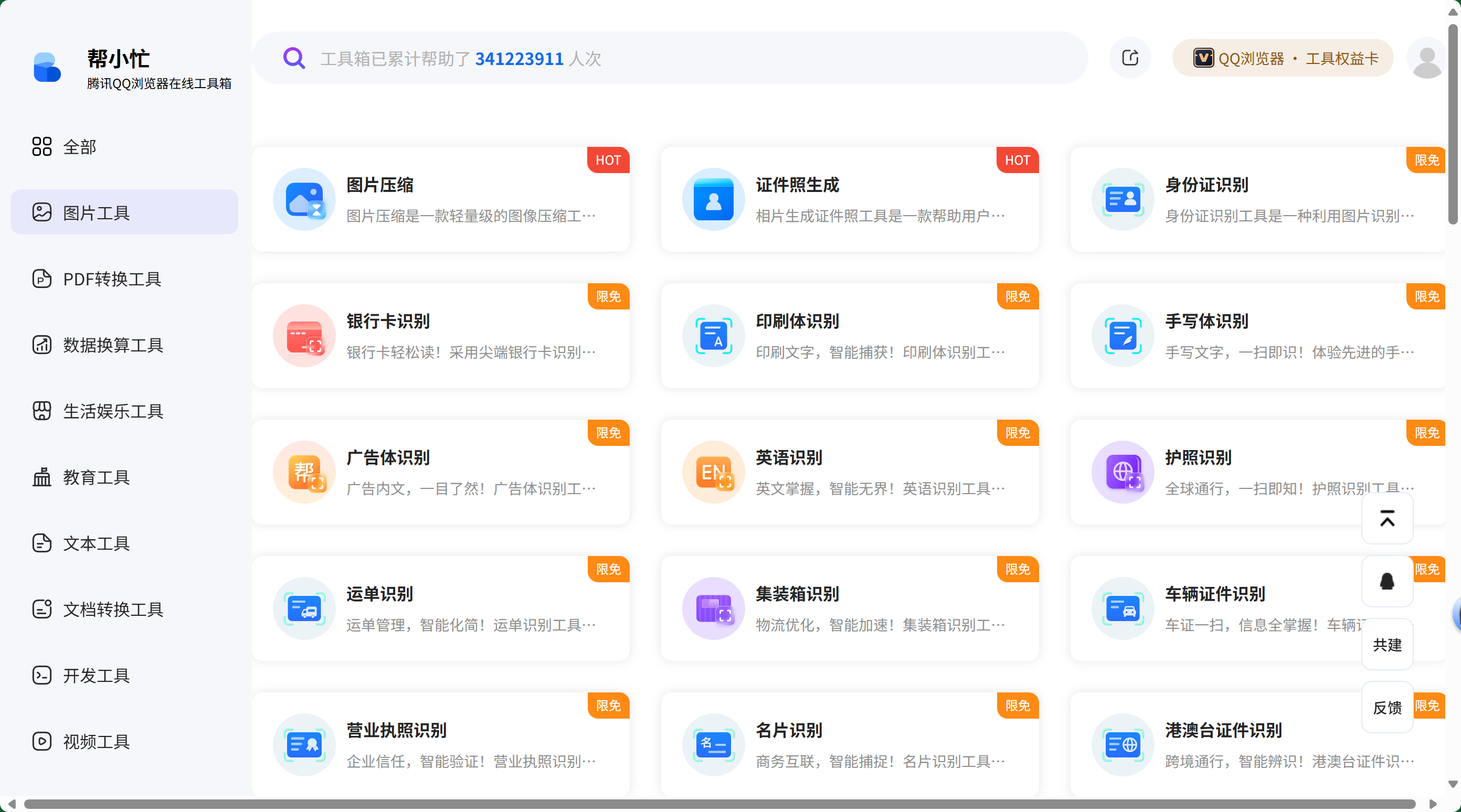This screenshot has height=812, width=1461.
Task: Select 视频工具 in the sidebar
Action: [x=97, y=741]
